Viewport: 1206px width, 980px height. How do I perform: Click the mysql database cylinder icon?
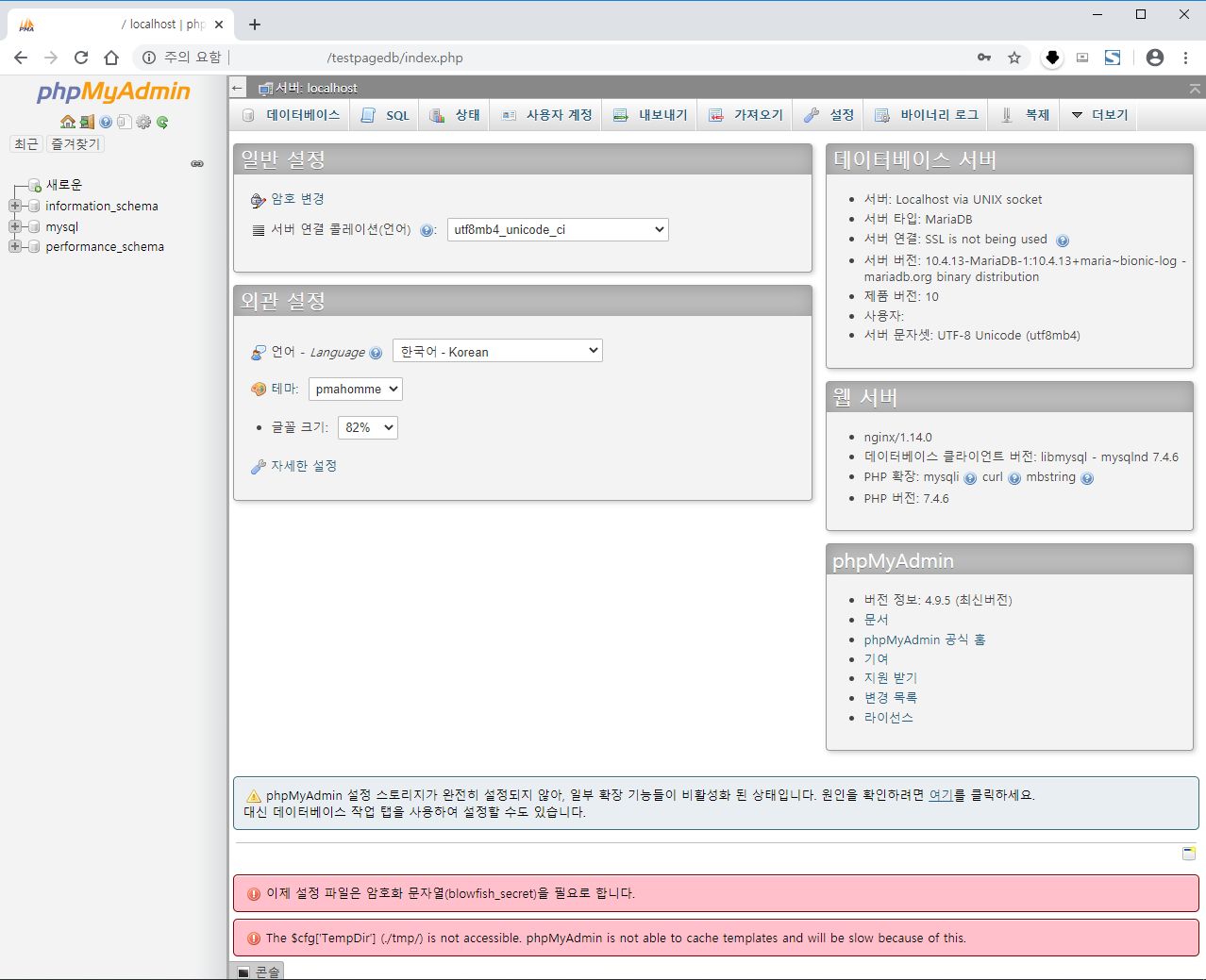point(35,226)
